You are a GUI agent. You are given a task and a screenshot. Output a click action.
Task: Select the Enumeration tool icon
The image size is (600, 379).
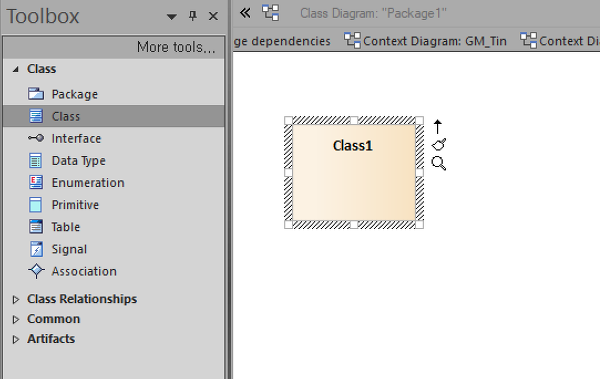point(36,182)
